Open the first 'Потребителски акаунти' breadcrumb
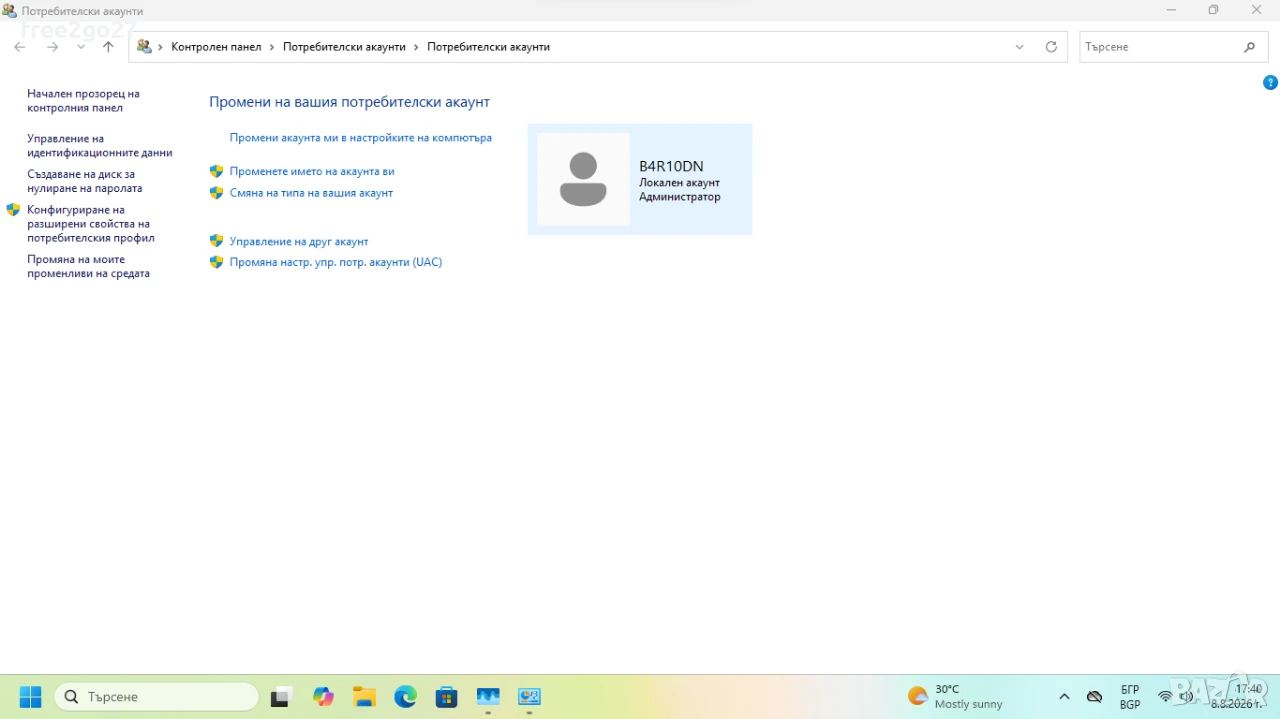The height and width of the screenshot is (719, 1280). (344, 47)
